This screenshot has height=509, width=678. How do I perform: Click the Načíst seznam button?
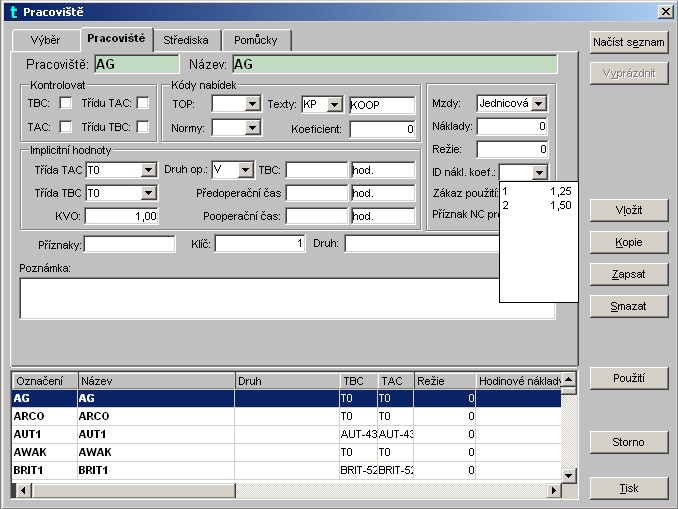pos(629,42)
